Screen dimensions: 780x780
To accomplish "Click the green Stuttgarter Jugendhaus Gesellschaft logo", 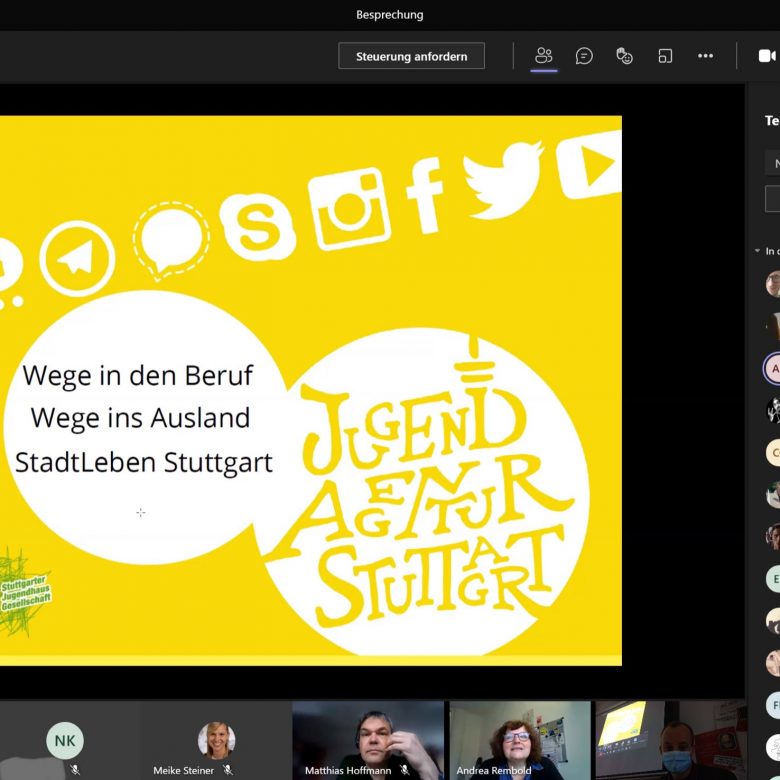I will coord(24,592).
